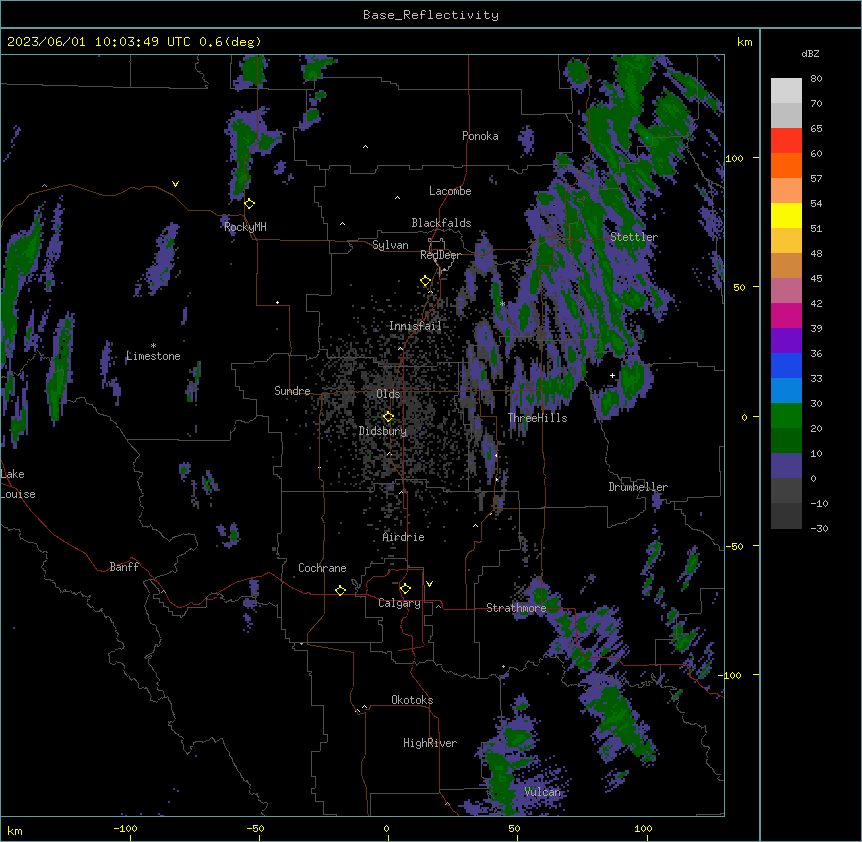Click the Didsbury label

tap(383, 431)
